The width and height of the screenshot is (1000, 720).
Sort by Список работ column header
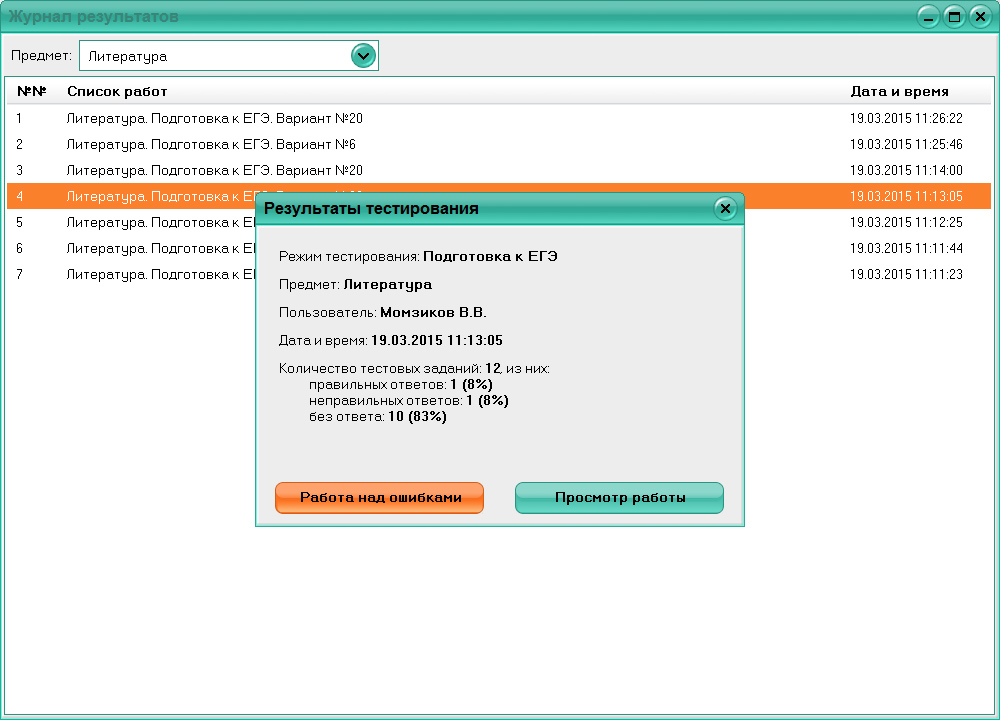(117, 92)
